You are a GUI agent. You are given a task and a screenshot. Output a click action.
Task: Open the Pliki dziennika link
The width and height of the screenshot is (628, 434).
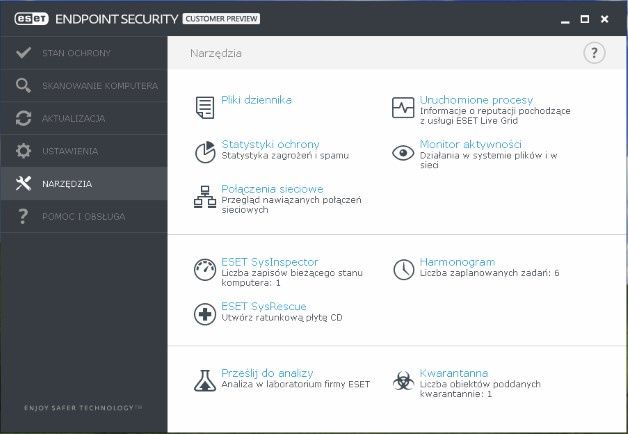(256, 100)
